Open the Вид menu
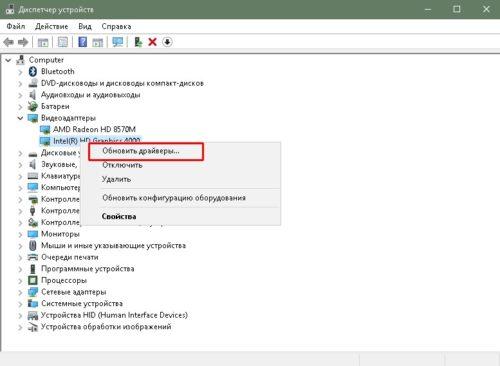Image resolution: width=500 pixels, height=366 pixels. (x=85, y=26)
